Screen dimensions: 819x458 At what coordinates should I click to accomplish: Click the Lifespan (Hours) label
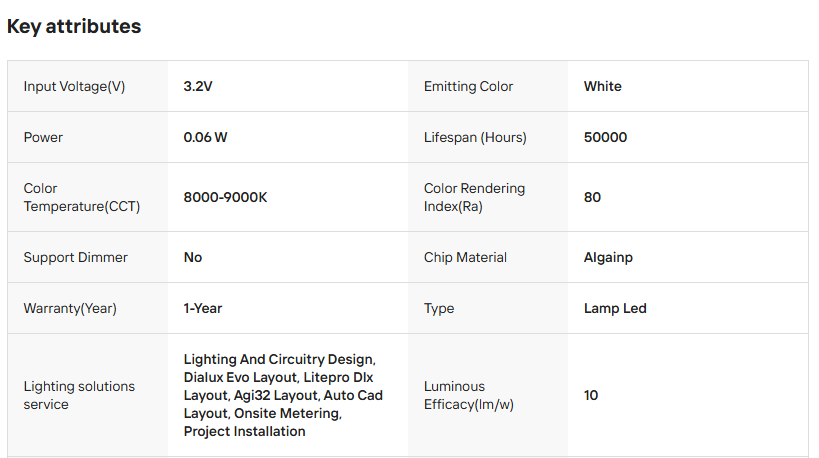[475, 137]
